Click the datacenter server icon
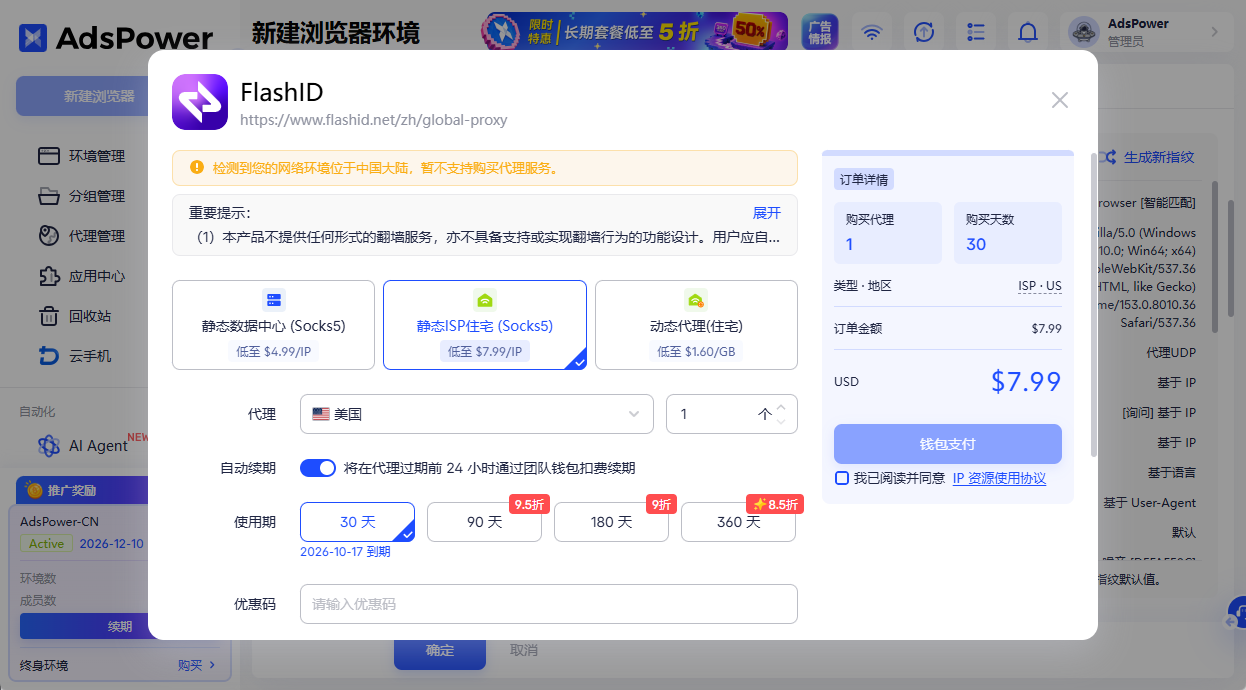This screenshot has width=1246, height=690. click(x=274, y=300)
